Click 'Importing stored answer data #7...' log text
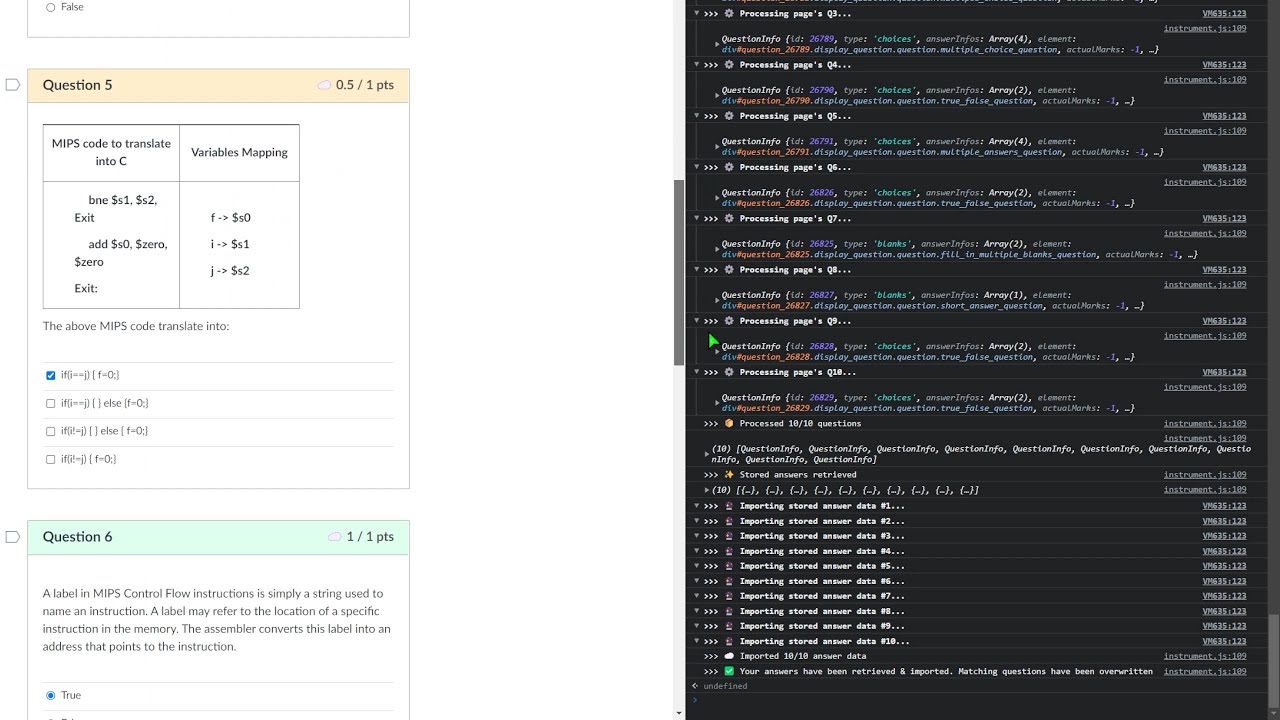Screen dimensions: 1280x720 [822, 596]
